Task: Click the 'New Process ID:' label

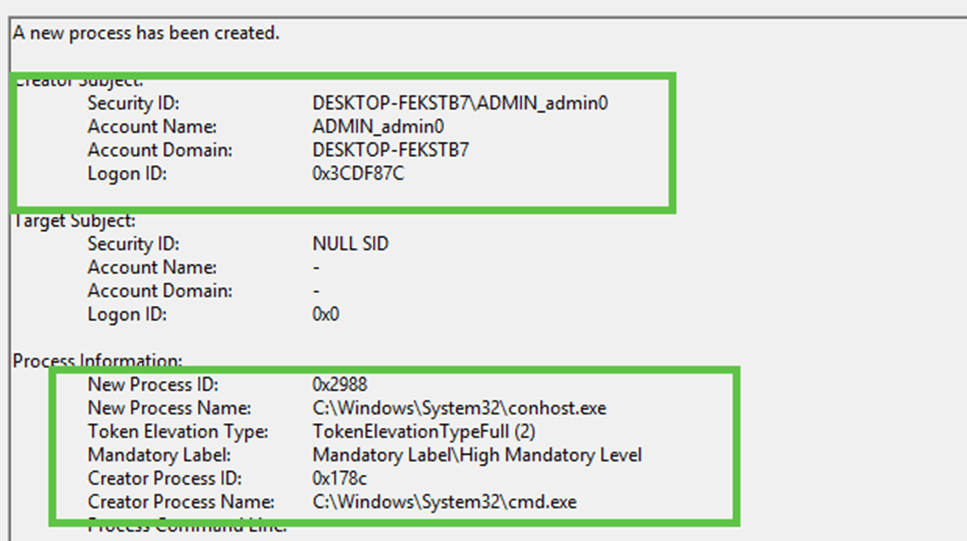Action: click(x=153, y=384)
